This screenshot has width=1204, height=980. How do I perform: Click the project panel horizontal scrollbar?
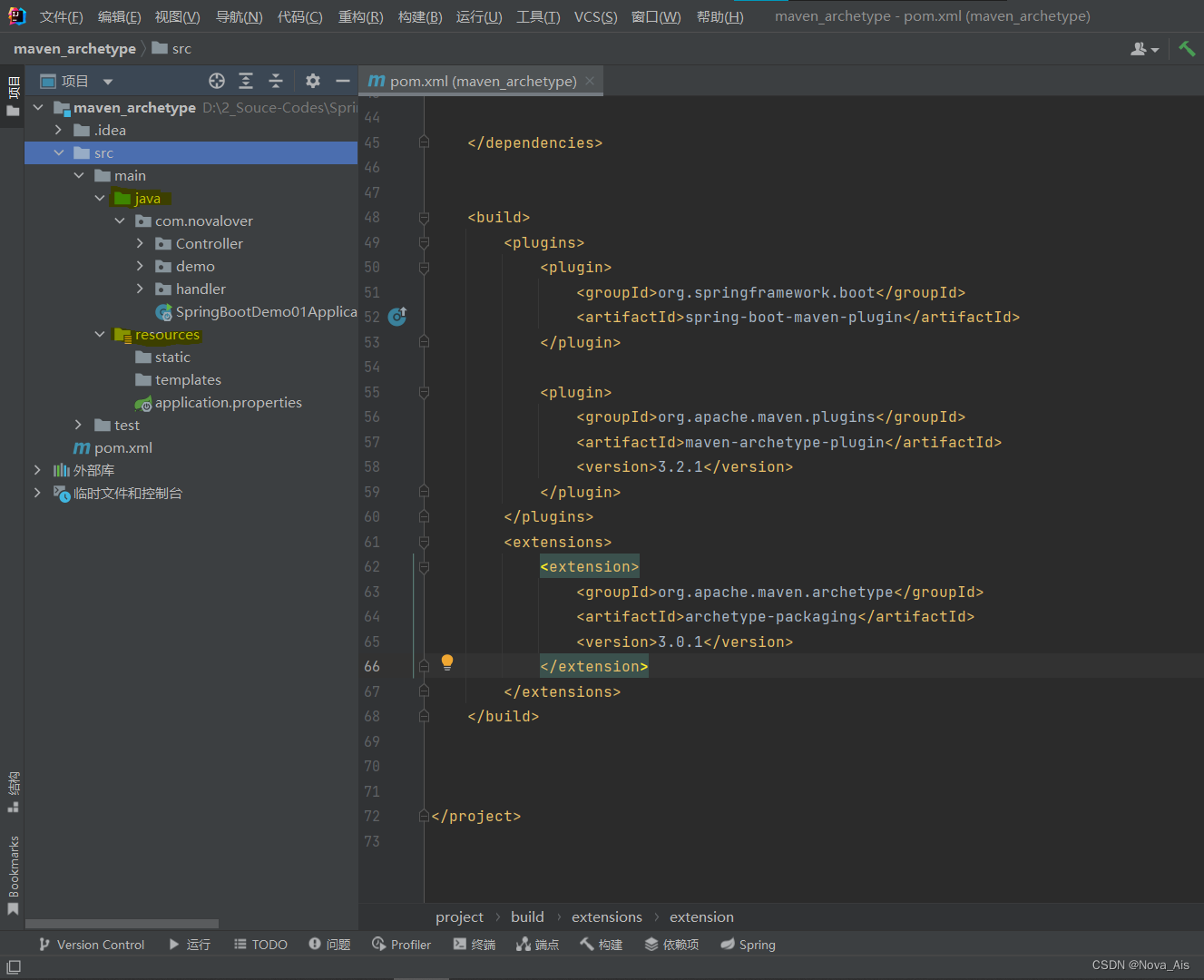(122, 924)
